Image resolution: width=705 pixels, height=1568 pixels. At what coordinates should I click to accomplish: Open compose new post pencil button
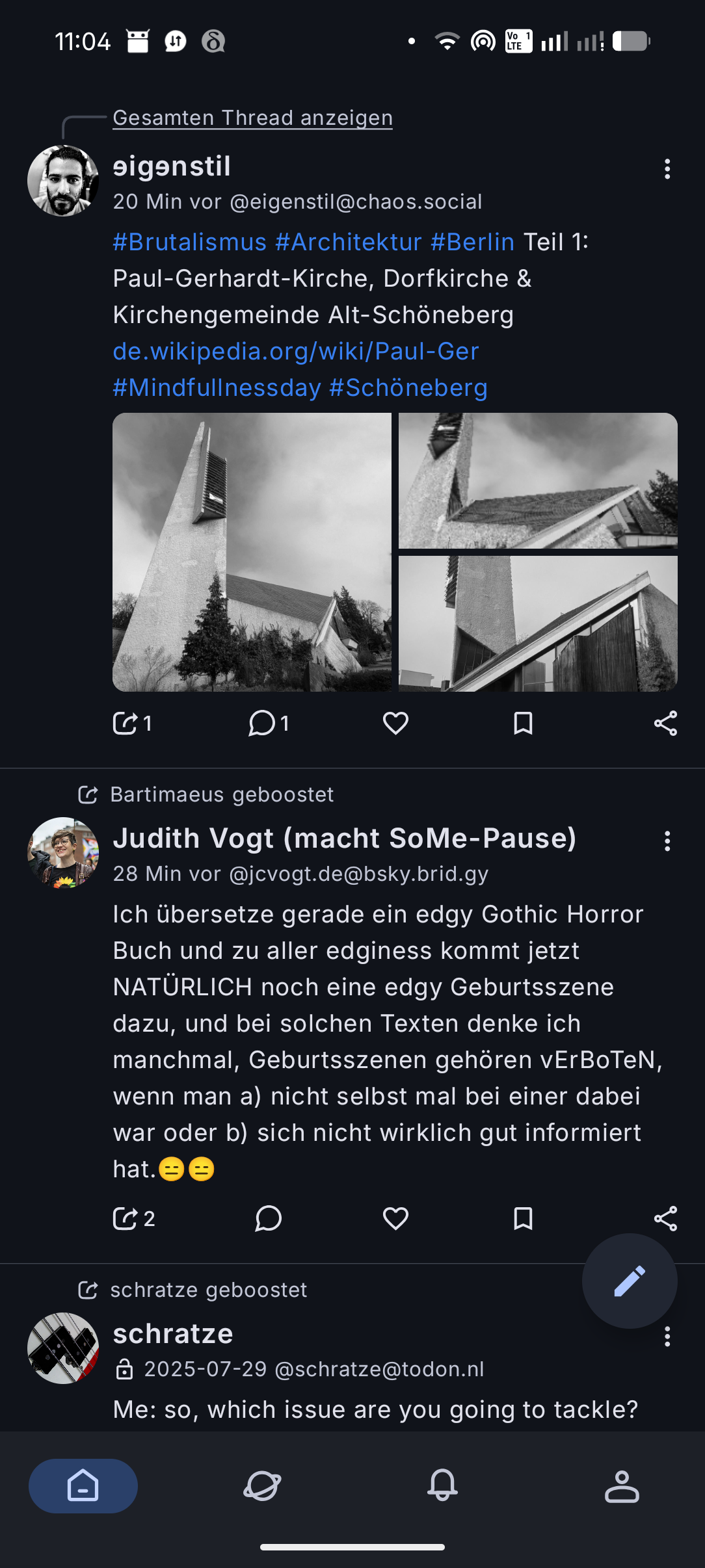(629, 1281)
